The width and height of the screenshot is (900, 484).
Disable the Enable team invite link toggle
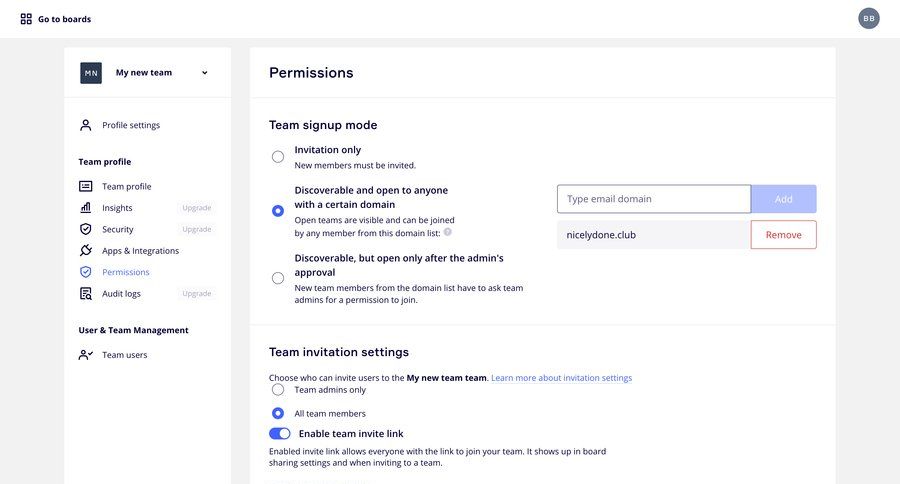pyautogui.click(x=280, y=433)
